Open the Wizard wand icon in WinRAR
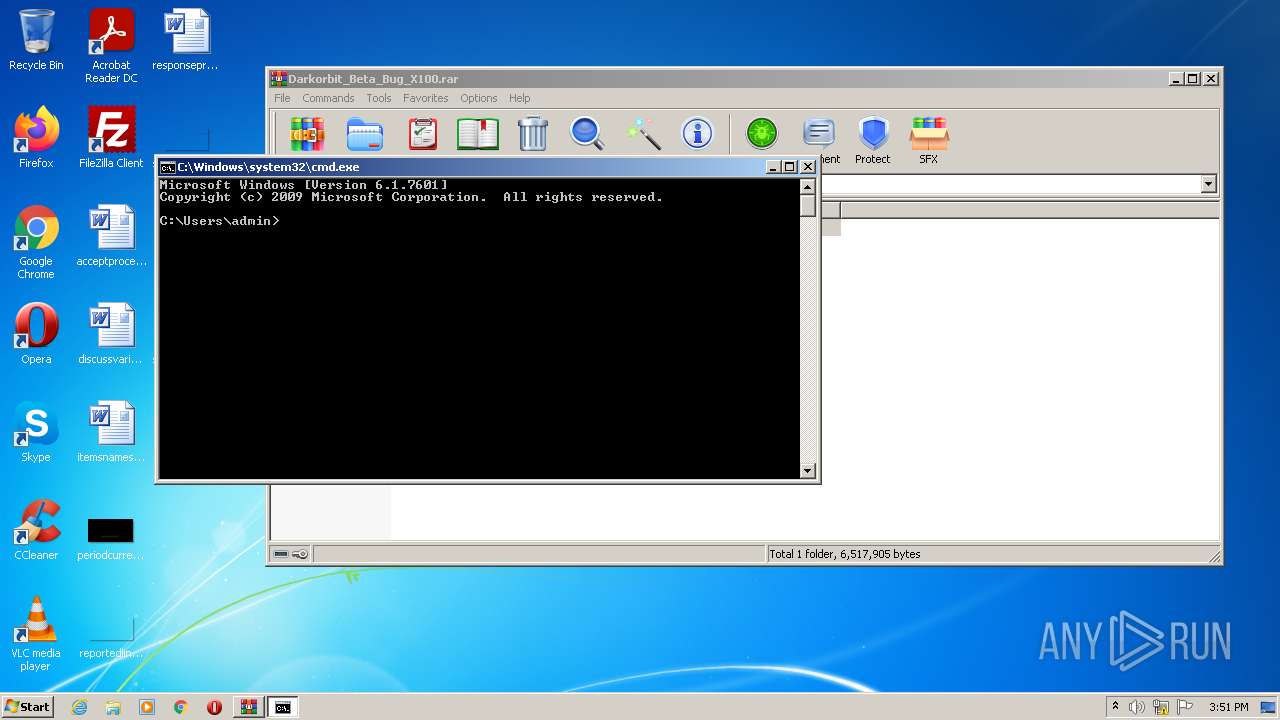The height and width of the screenshot is (720, 1280). [x=643, y=133]
